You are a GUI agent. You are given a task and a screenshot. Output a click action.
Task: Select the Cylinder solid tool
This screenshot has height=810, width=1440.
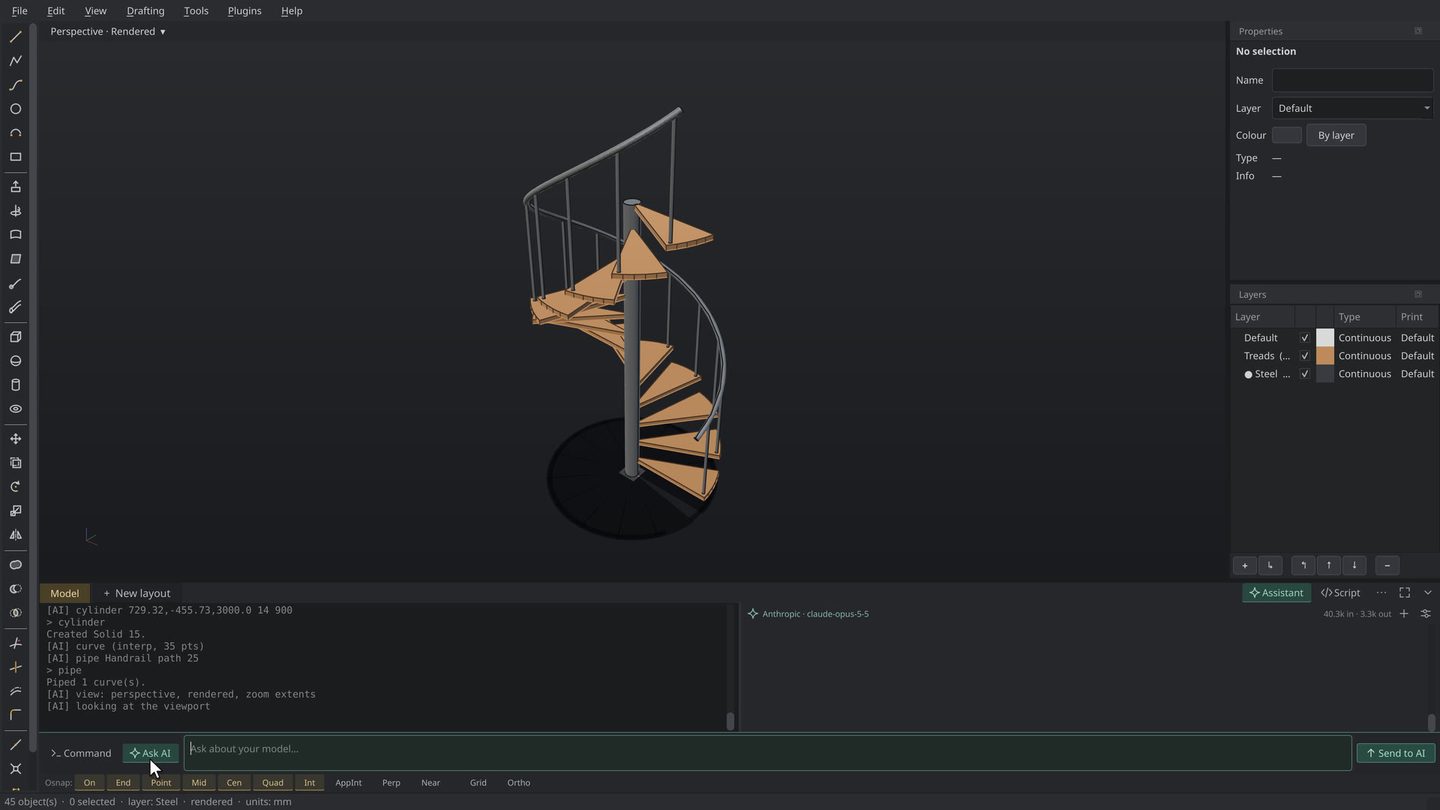pos(15,385)
